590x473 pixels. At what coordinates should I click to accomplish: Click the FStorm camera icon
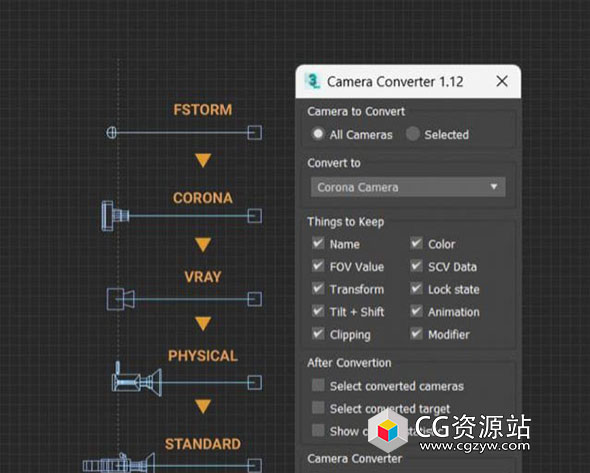(x=111, y=132)
